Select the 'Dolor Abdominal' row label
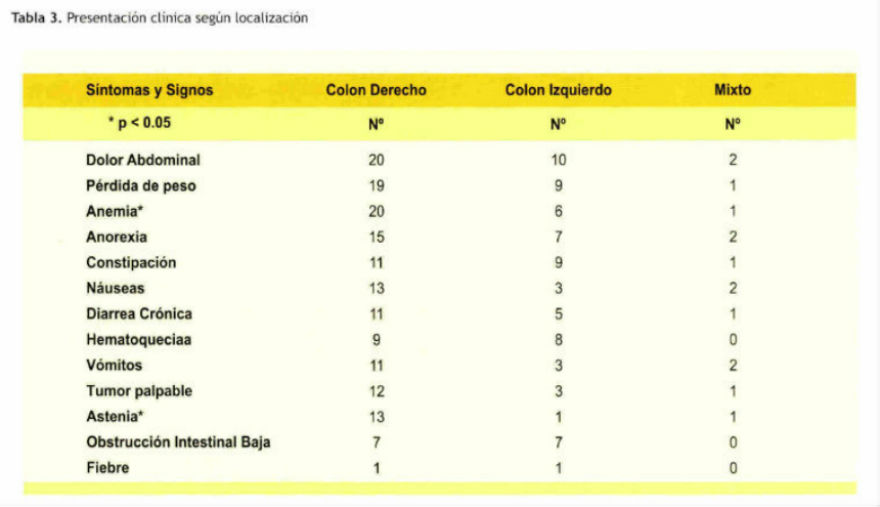This screenshot has width=880, height=507. (143, 160)
